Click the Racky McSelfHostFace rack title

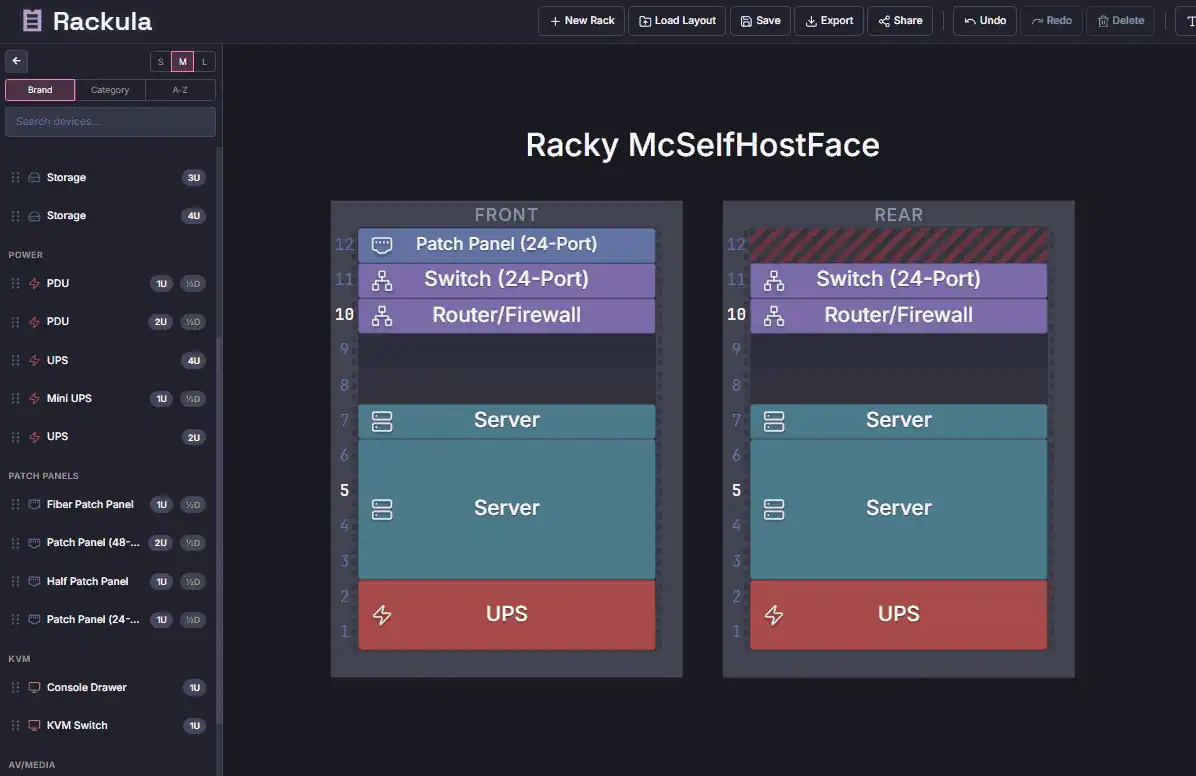click(702, 145)
